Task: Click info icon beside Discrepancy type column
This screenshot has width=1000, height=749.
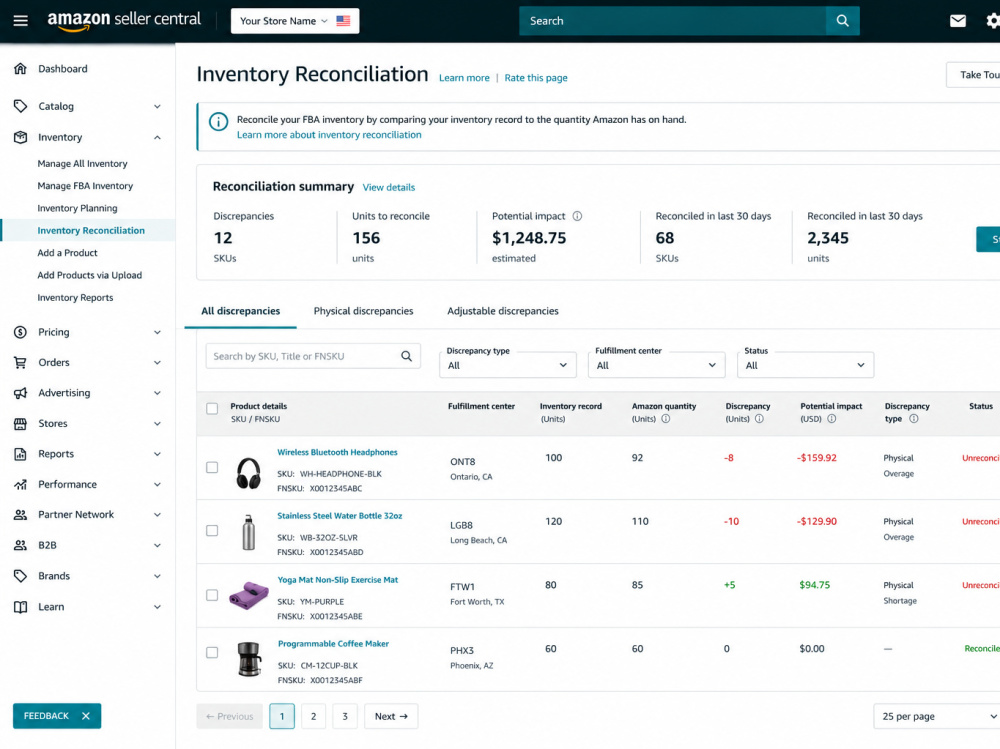Action: [914, 419]
